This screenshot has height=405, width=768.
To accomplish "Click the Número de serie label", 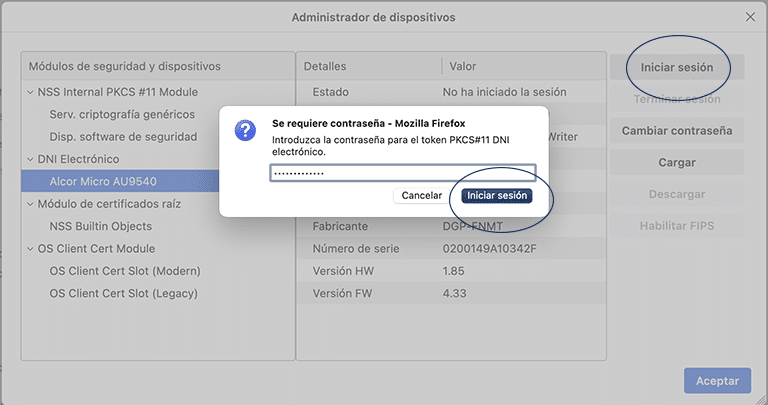I will (356, 249).
